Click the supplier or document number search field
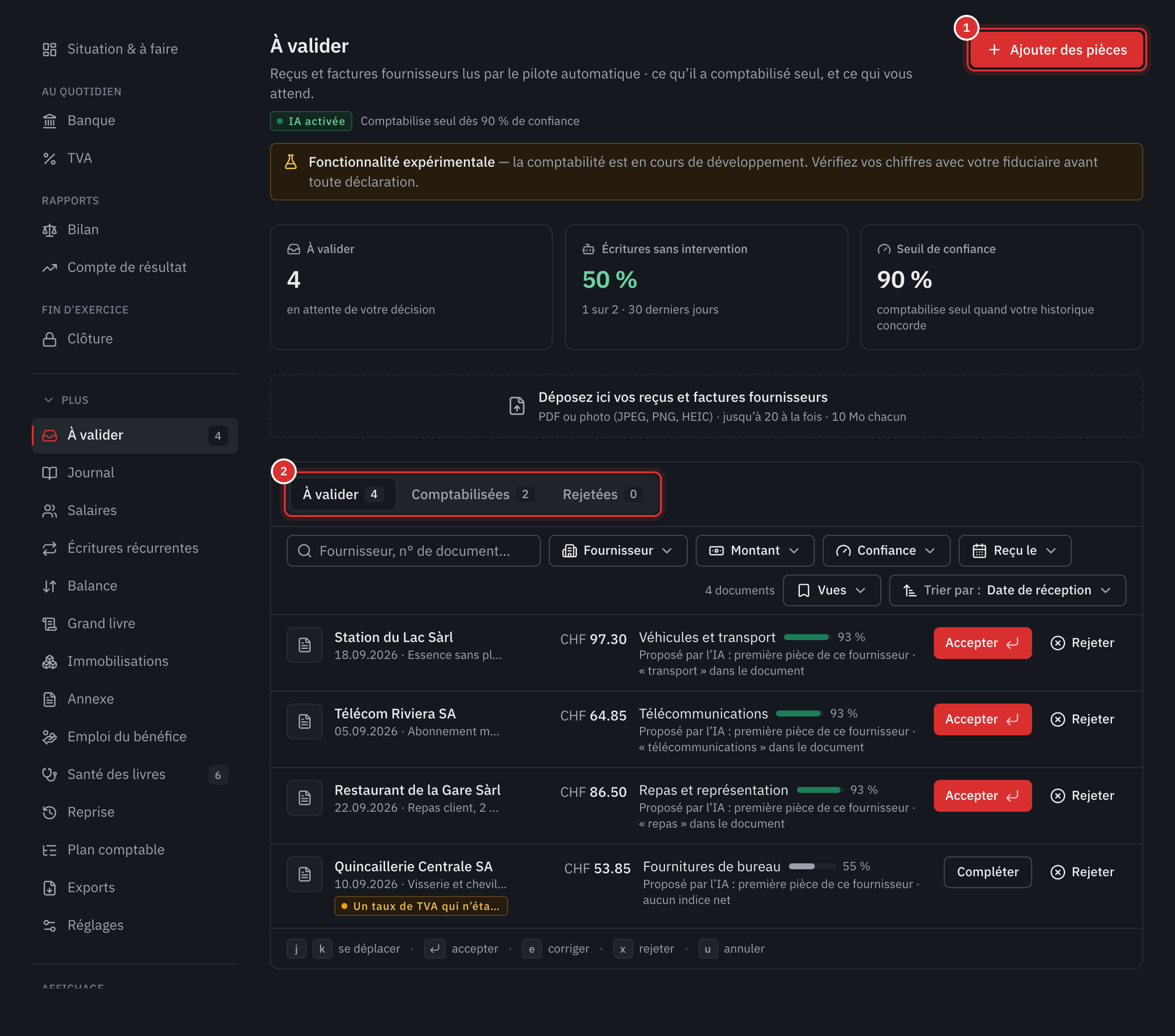 [413, 551]
